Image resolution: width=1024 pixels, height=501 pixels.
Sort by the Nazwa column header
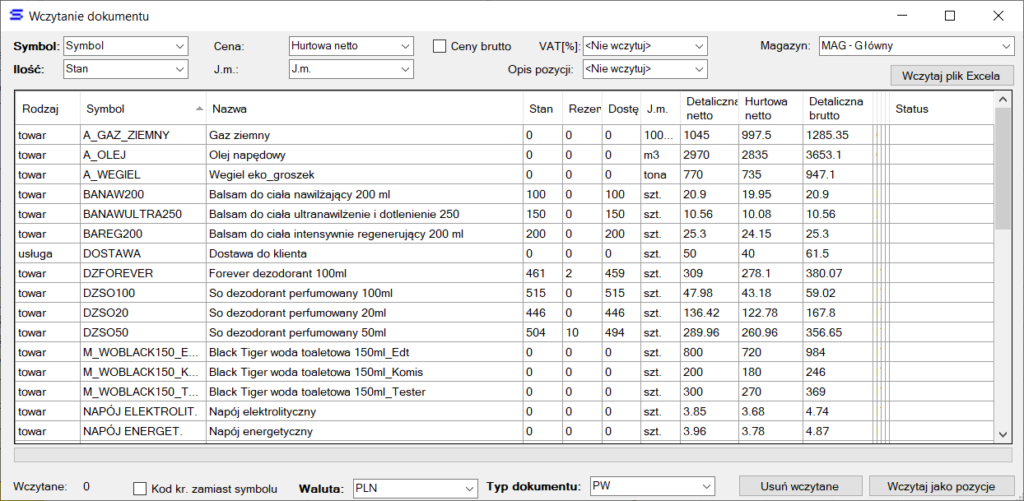click(x=360, y=108)
